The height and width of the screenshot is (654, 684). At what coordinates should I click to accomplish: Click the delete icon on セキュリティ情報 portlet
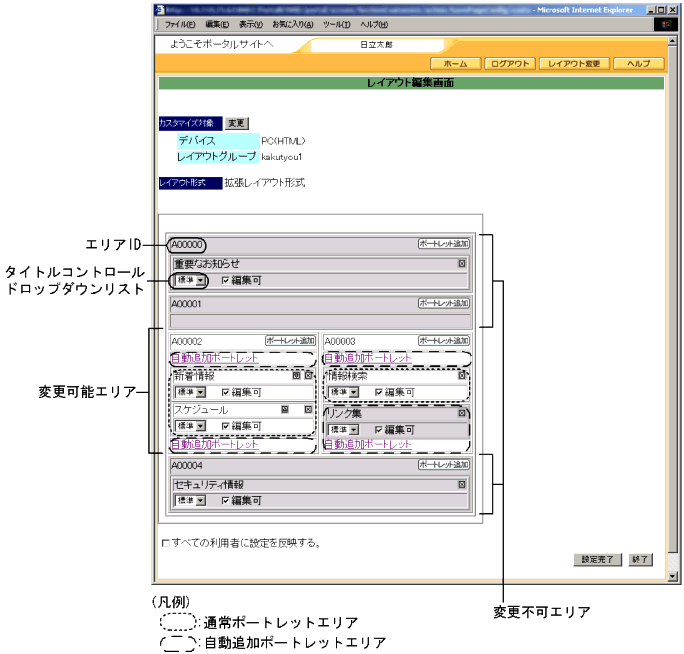[462, 484]
